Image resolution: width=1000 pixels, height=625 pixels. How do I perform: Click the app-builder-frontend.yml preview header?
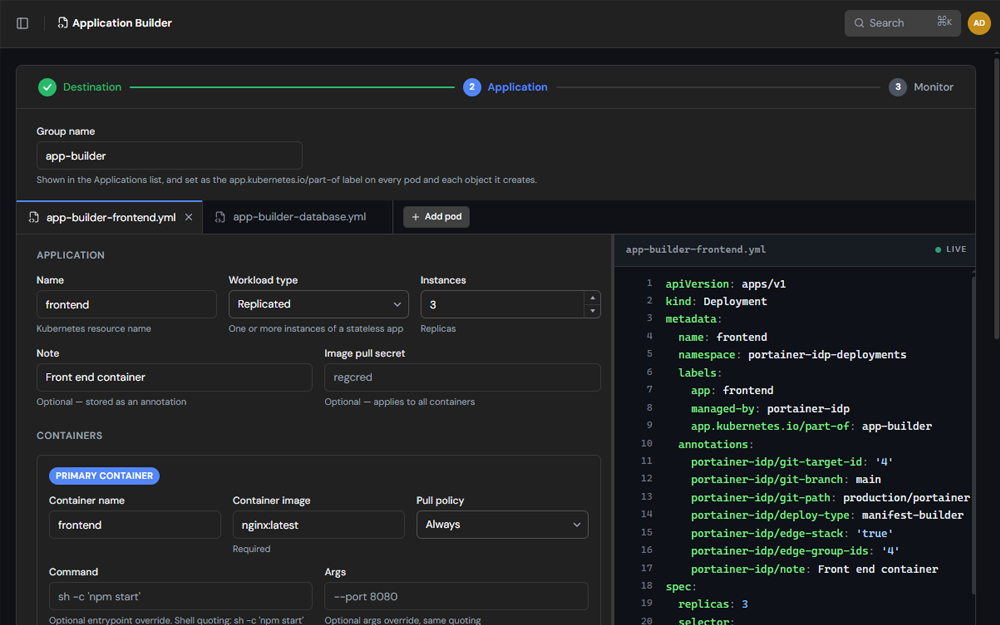[696, 249]
